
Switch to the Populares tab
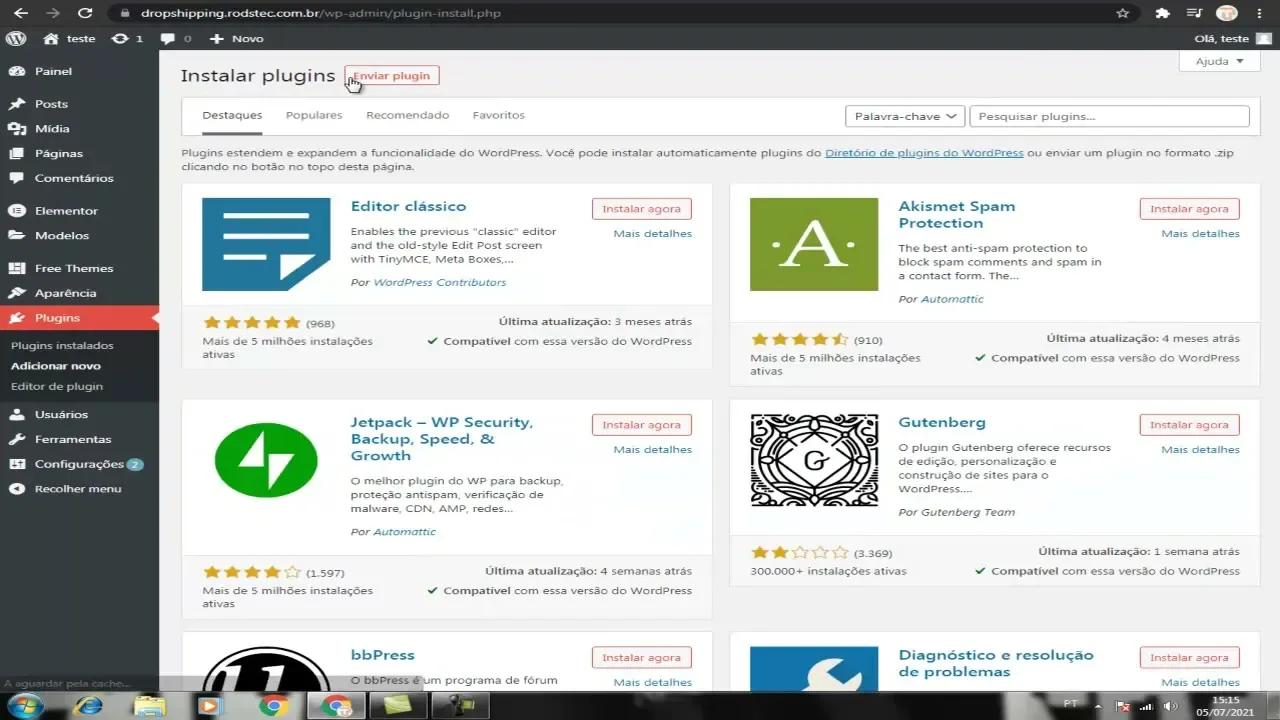(313, 114)
